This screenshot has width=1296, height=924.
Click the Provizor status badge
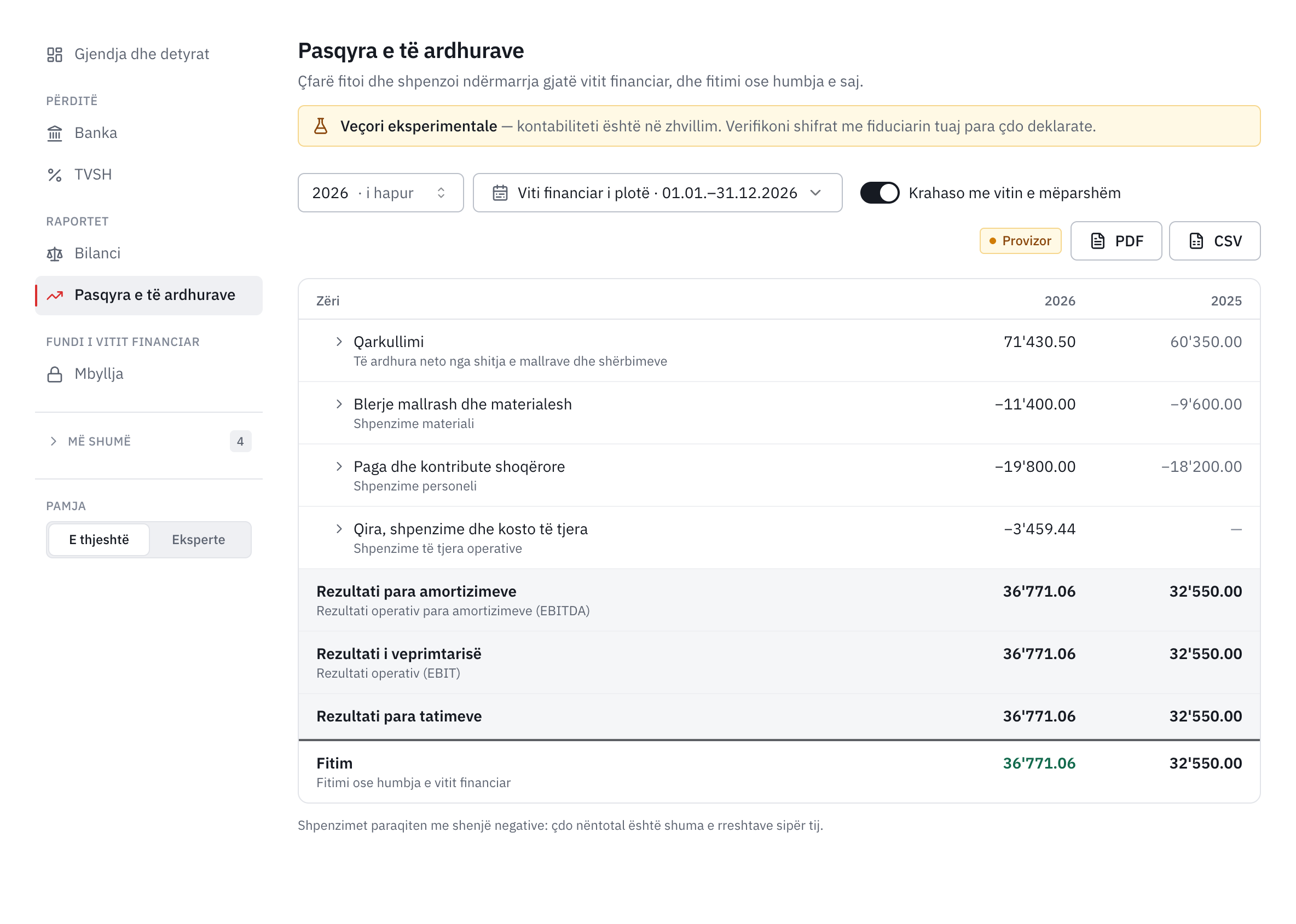point(1020,241)
